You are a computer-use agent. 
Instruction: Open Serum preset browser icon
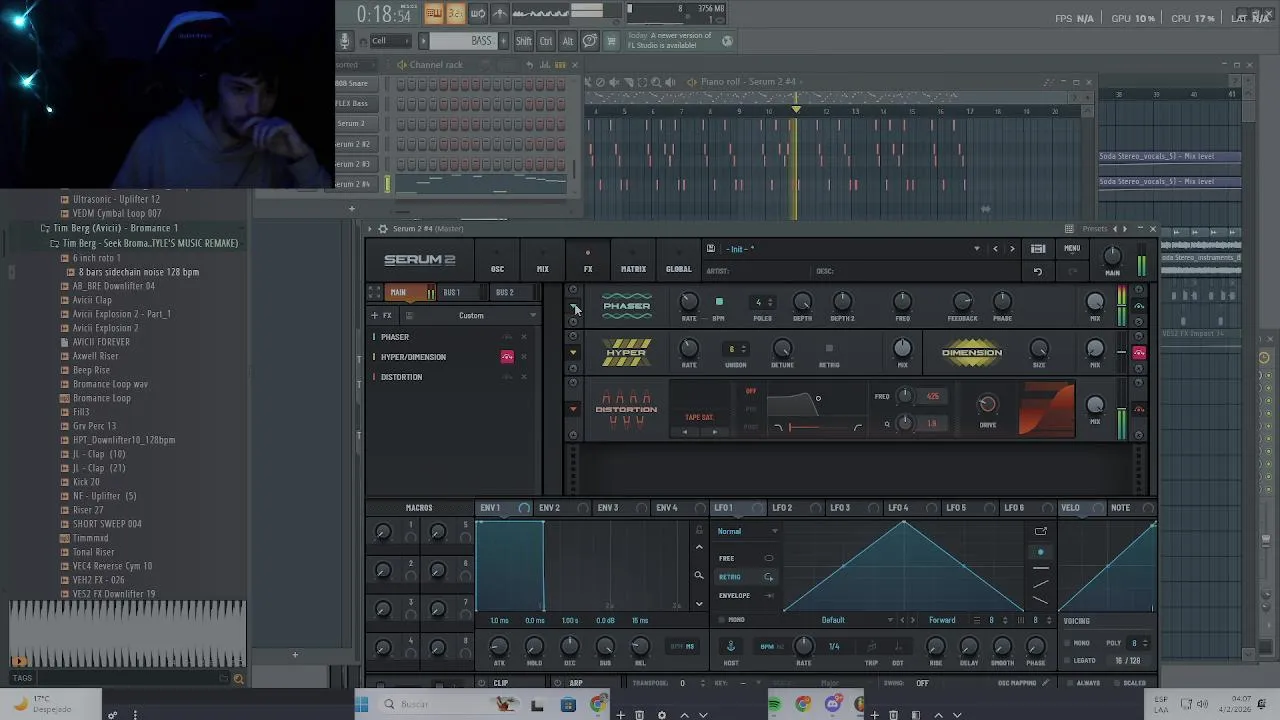1038,249
